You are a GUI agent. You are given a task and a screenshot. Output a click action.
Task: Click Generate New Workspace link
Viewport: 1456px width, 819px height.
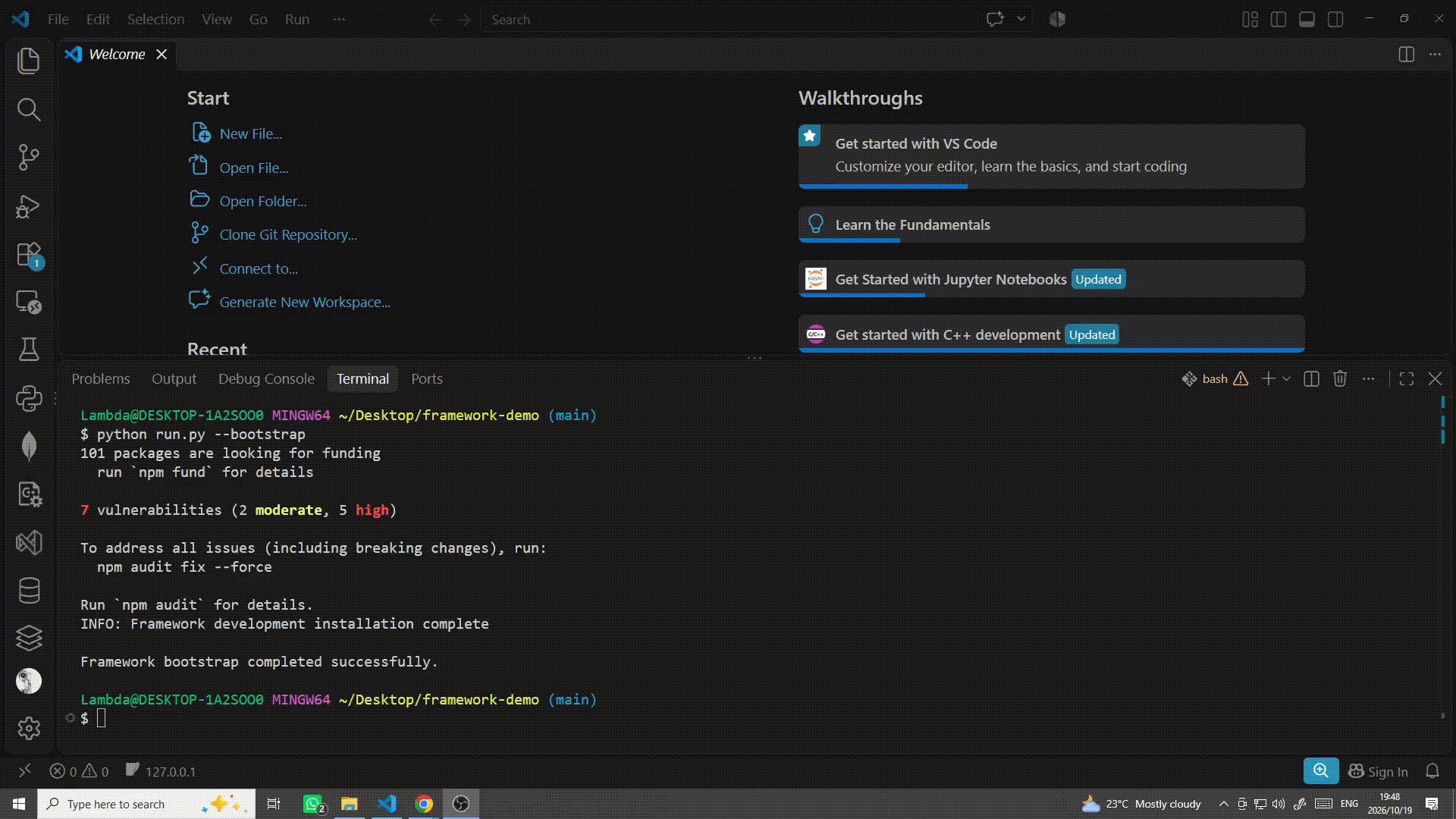[x=305, y=302]
